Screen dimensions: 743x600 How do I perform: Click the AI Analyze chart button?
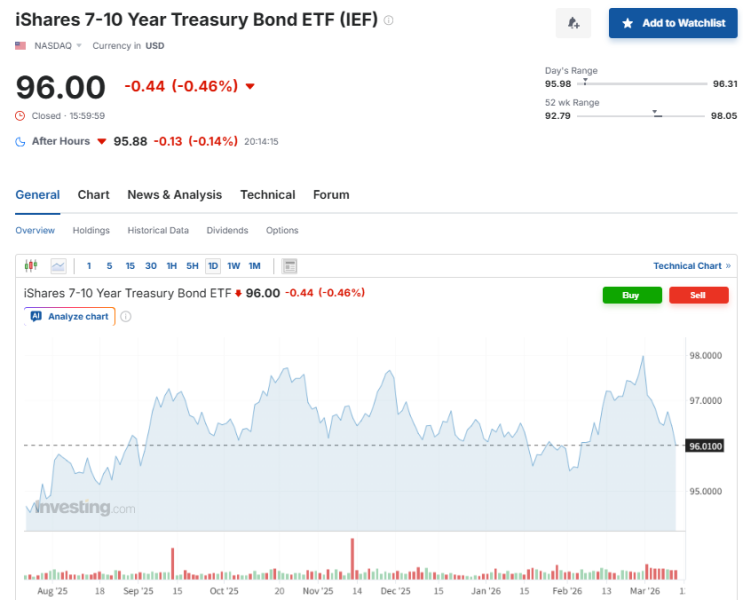tap(70, 317)
